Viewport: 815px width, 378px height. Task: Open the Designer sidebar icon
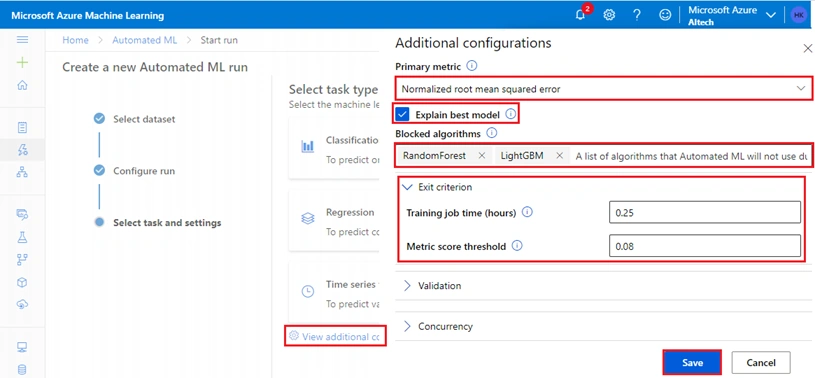[x=22, y=173]
